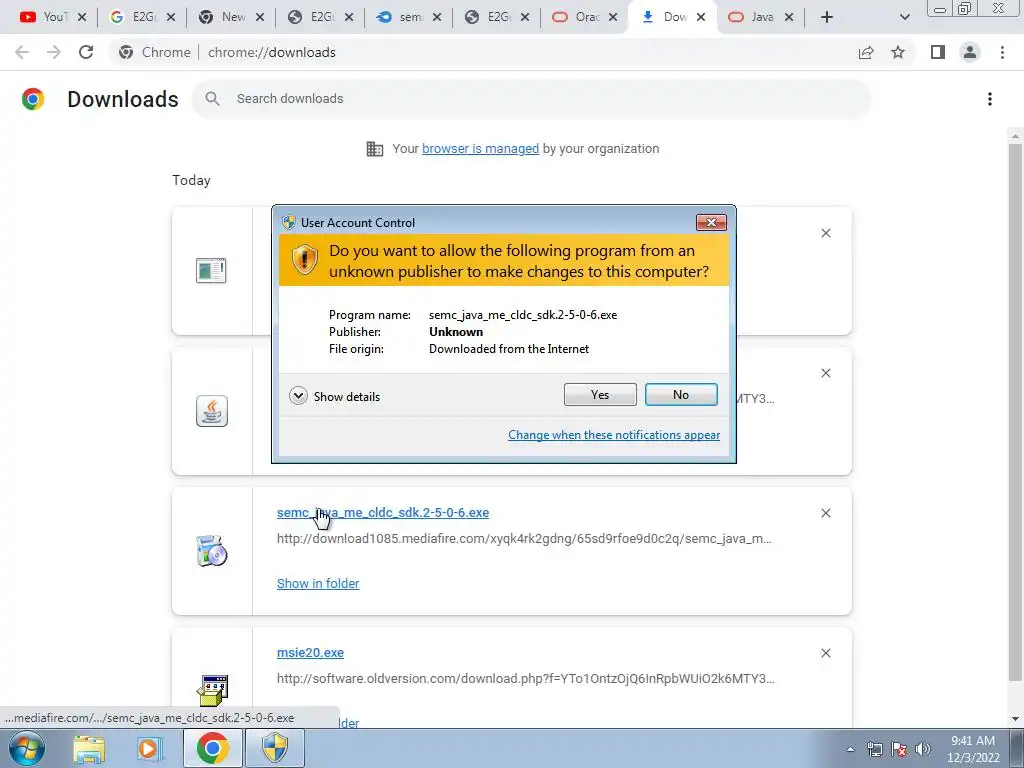This screenshot has height=768, width=1024.
Task: Click the installer disc icon for semc_java_me_cldc_sdk
Action: tap(212, 551)
